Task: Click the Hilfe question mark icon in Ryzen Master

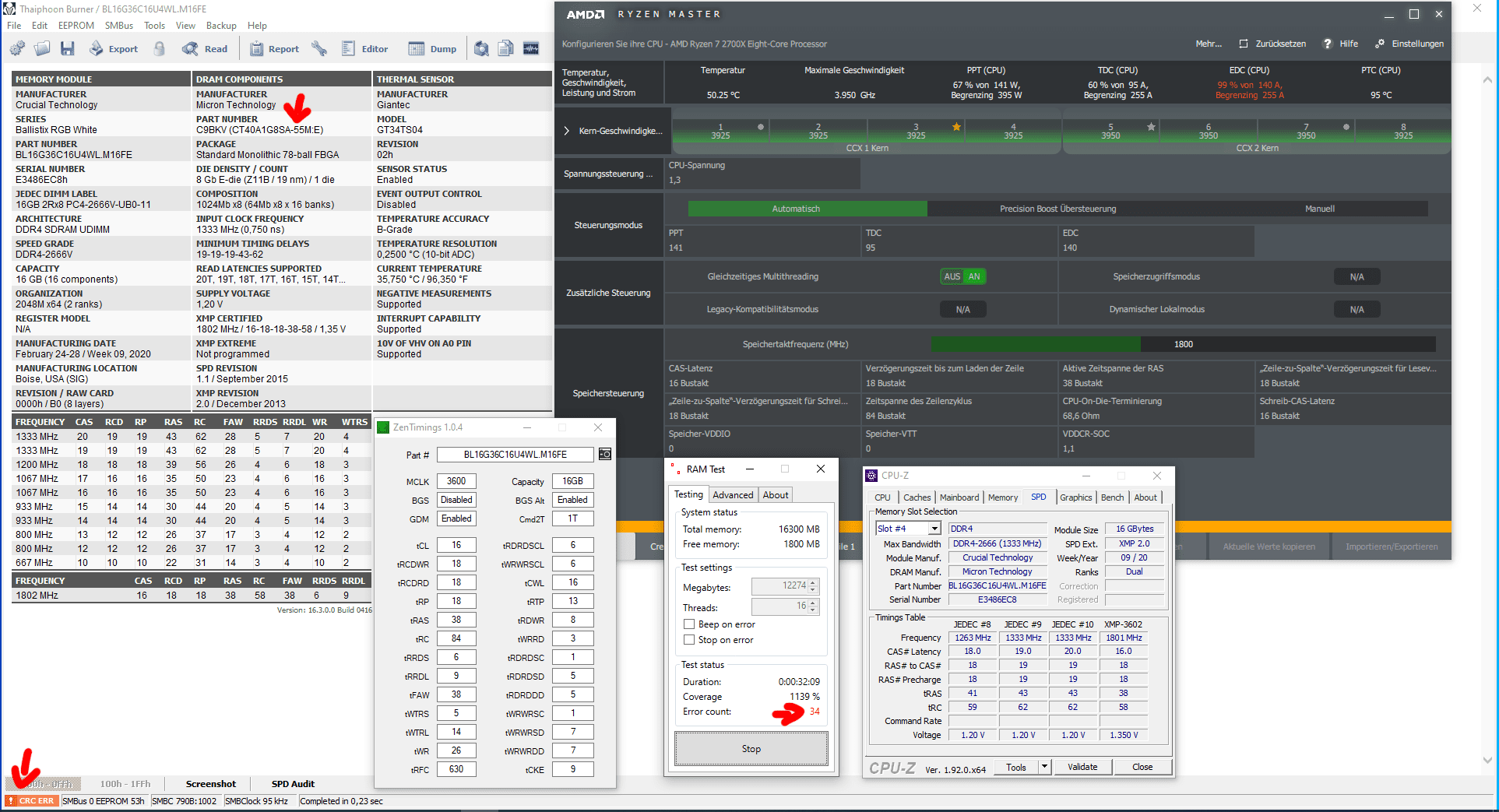Action: pos(1328,44)
